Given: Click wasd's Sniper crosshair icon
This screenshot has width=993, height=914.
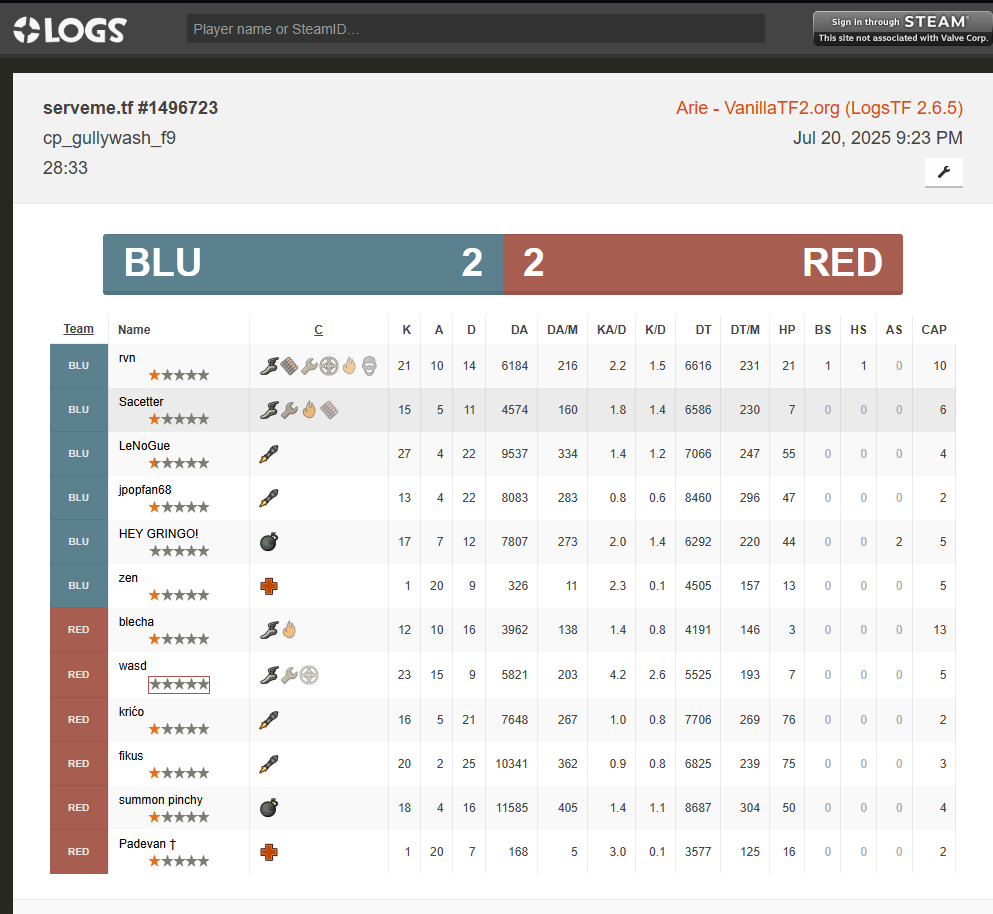Looking at the screenshot, I should point(309,674).
